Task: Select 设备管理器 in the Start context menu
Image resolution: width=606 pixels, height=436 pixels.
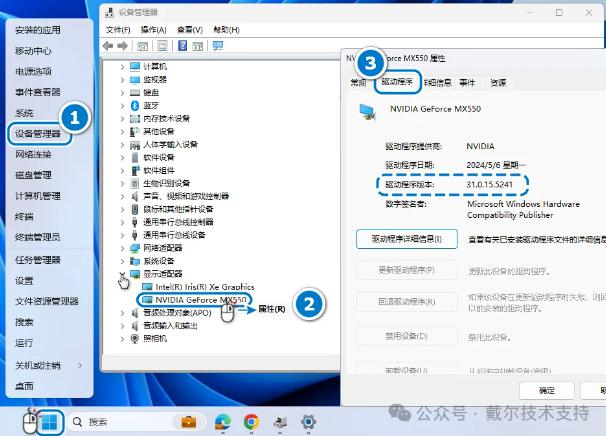Action: (x=38, y=133)
